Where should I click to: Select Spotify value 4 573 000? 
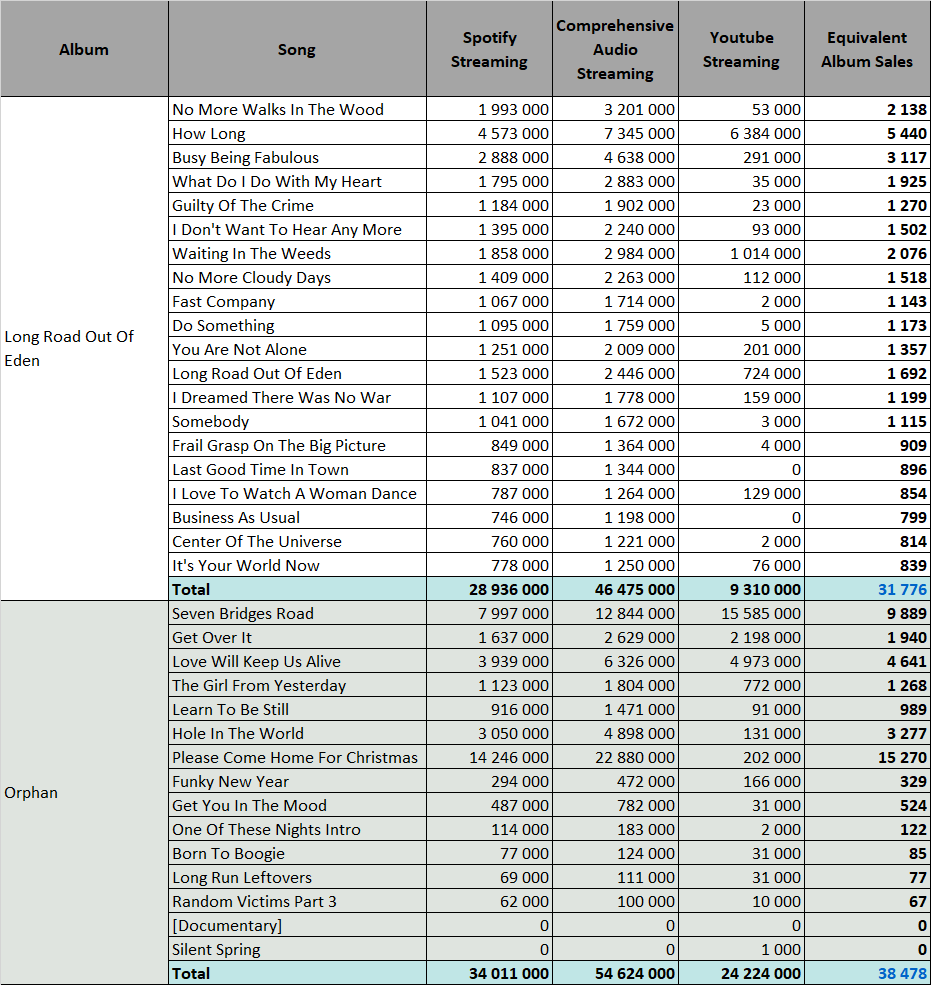coord(489,133)
